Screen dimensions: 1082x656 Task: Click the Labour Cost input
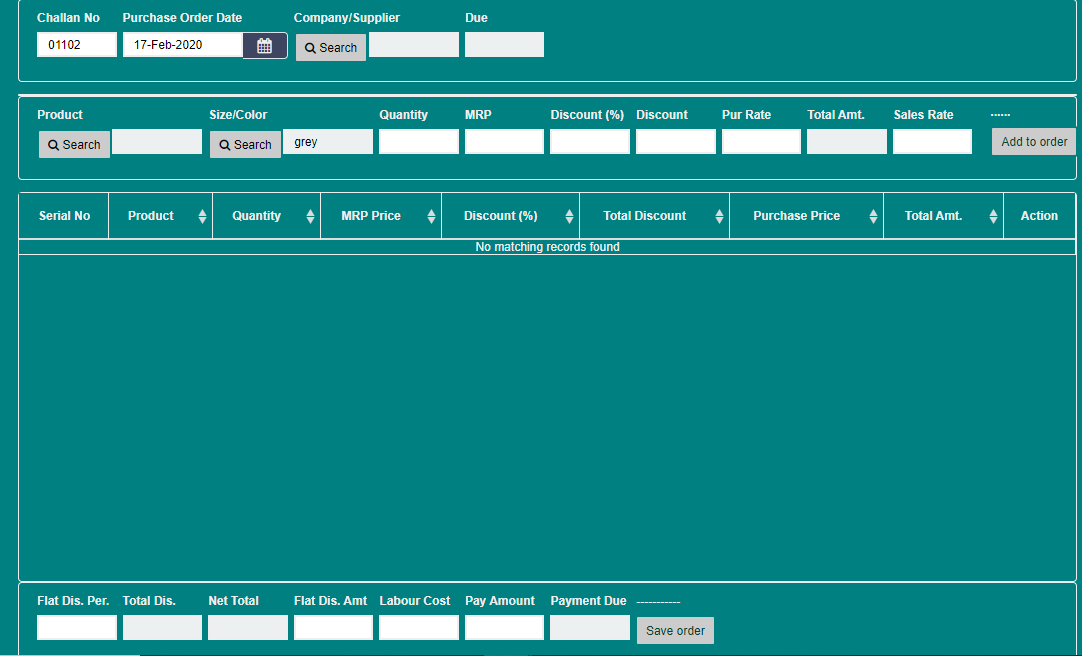coord(419,628)
